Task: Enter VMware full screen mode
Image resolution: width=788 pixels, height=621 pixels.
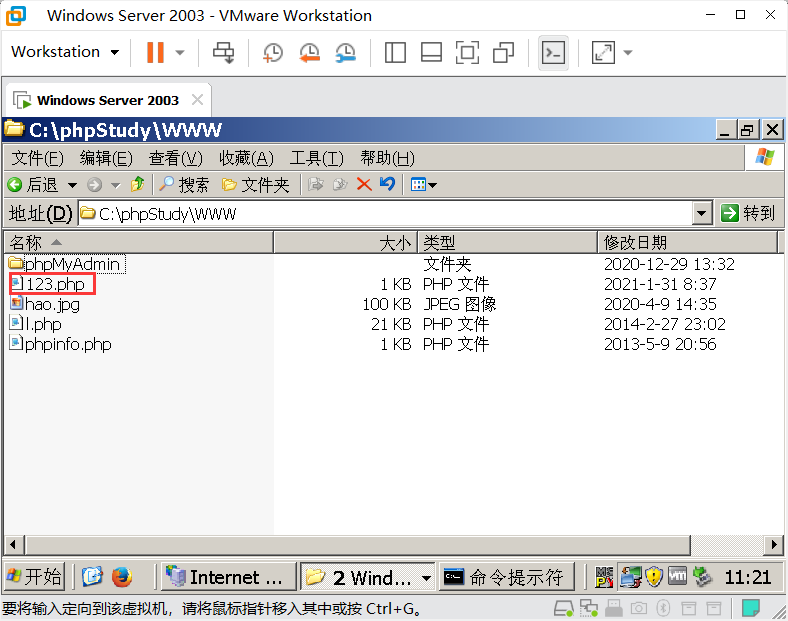Action: [x=467, y=52]
